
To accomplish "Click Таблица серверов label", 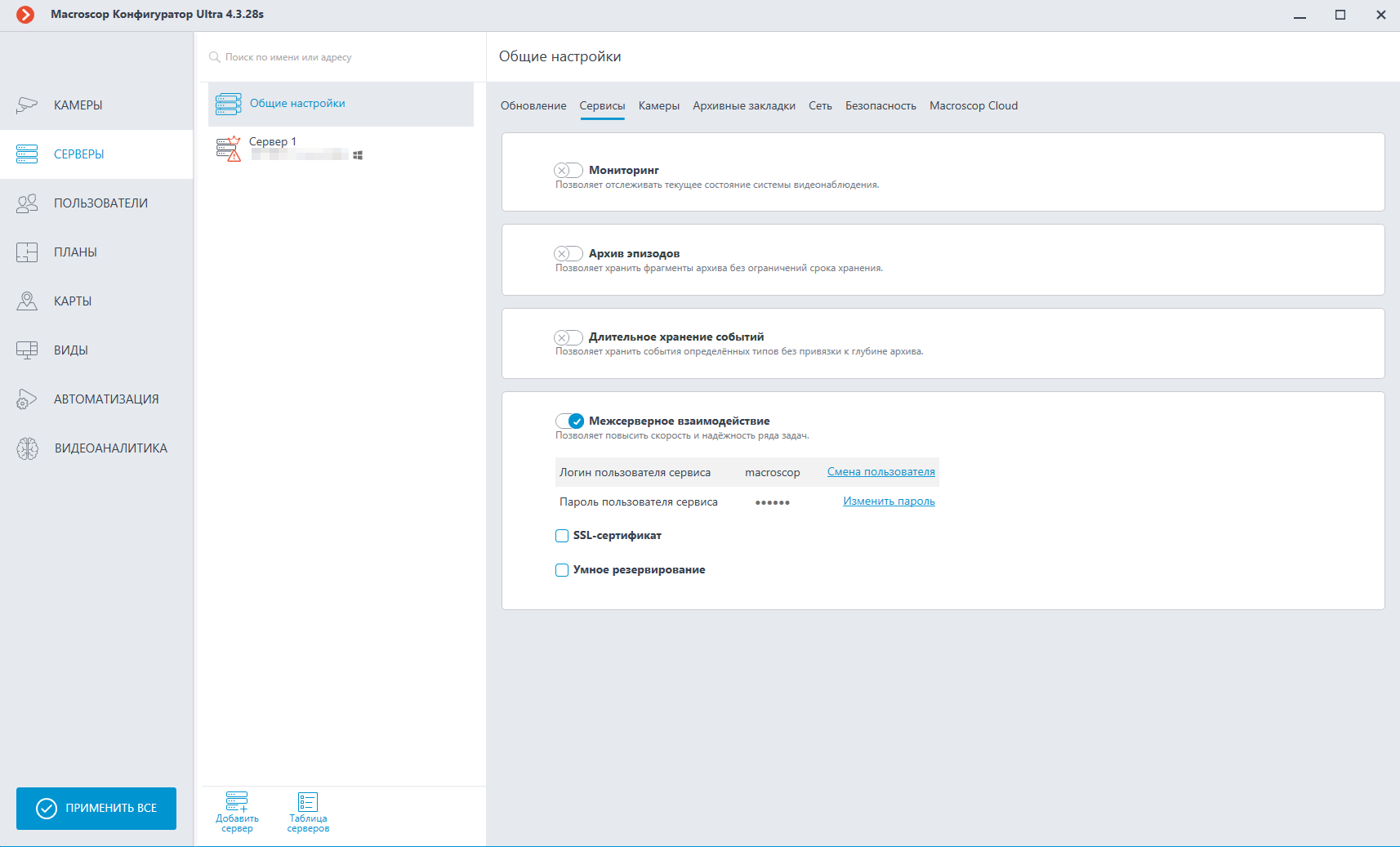I will pos(308,823).
